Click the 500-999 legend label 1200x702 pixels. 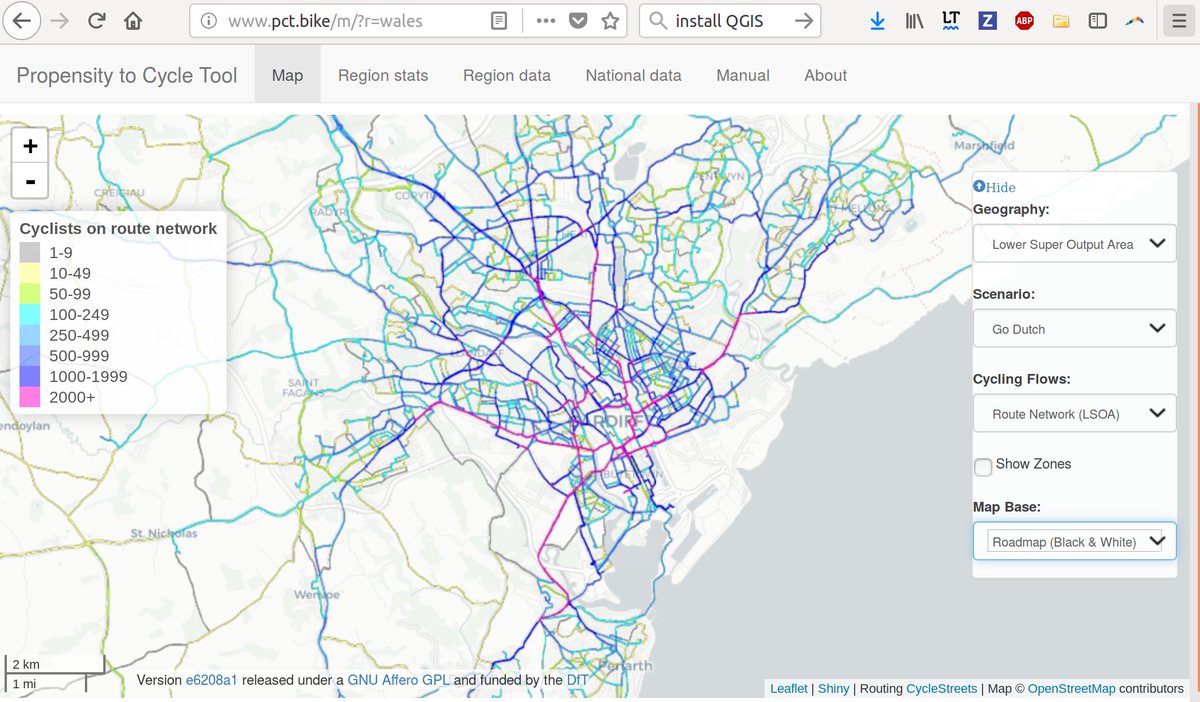pos(79,356)
